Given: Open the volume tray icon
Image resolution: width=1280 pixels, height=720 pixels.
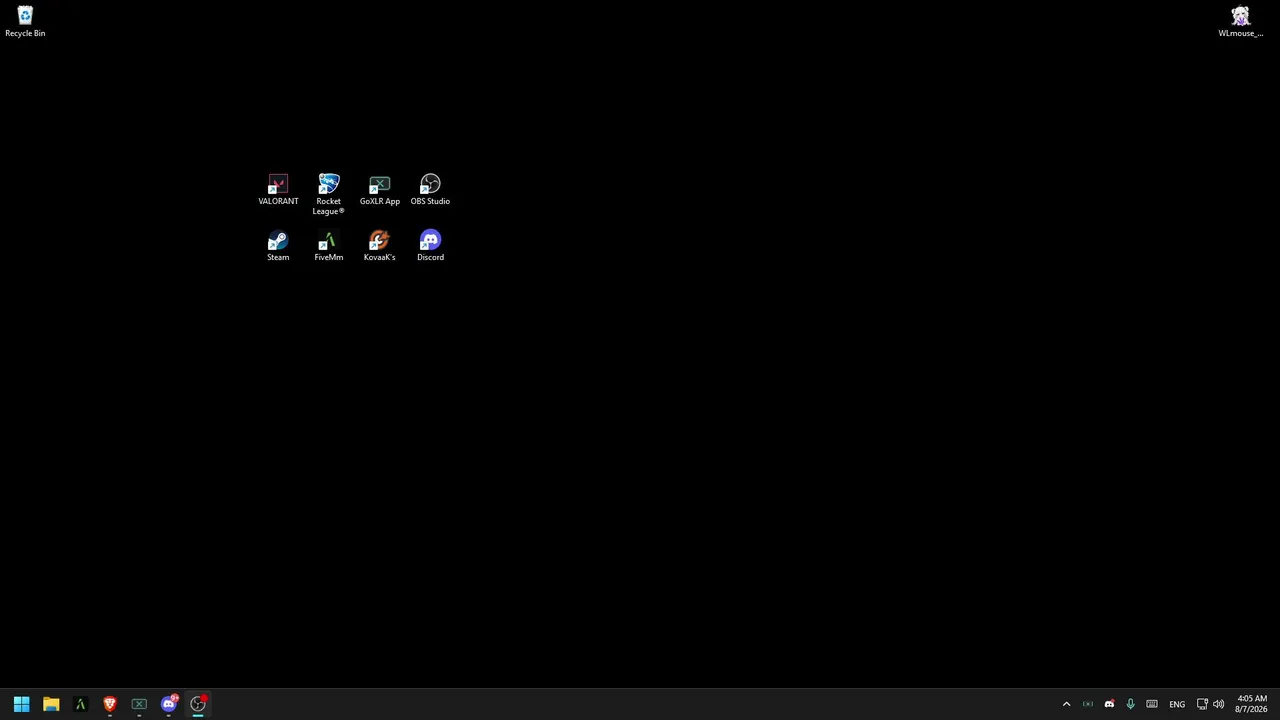Looking at the screenshot, I should coord(1218,704).
